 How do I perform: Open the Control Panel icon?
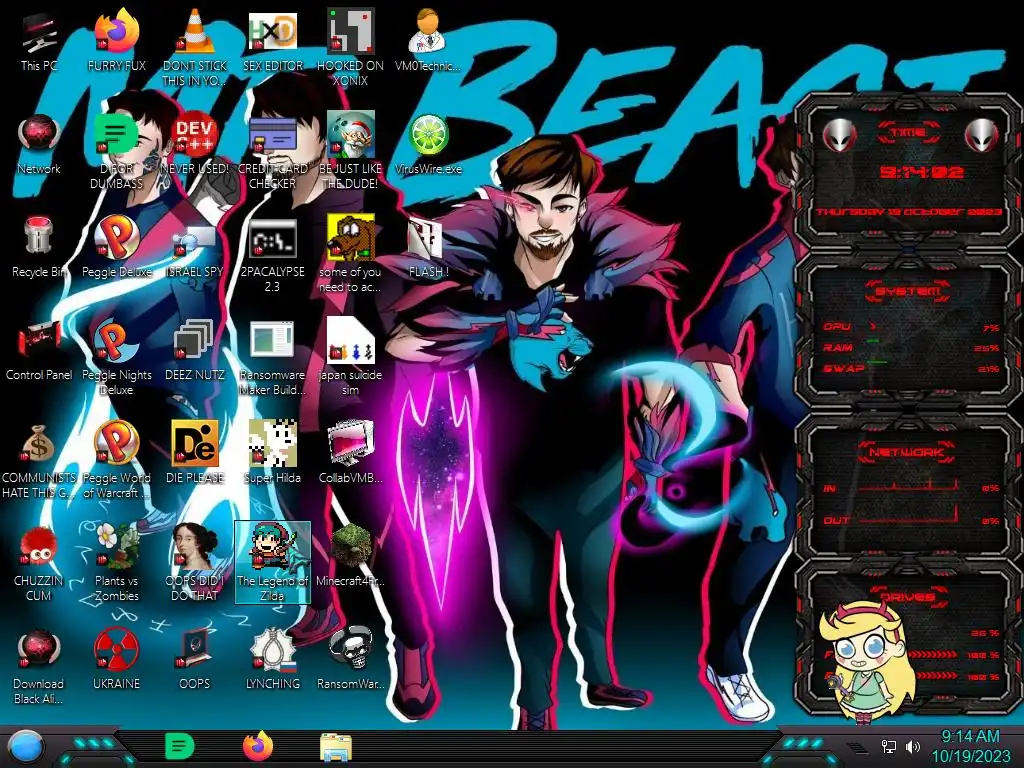(39, 349)
